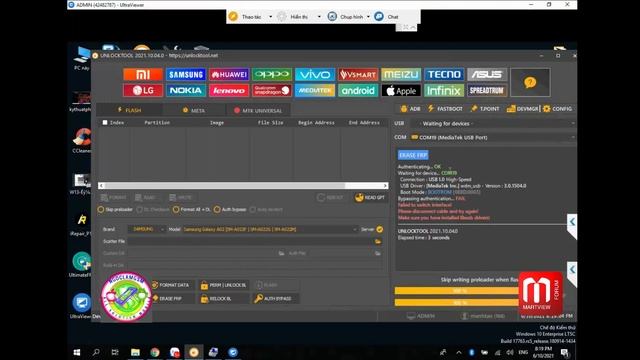Click the Custom DA browse folder icon
This screenshot has width=640, height=360.
click(x=281, y=253)
